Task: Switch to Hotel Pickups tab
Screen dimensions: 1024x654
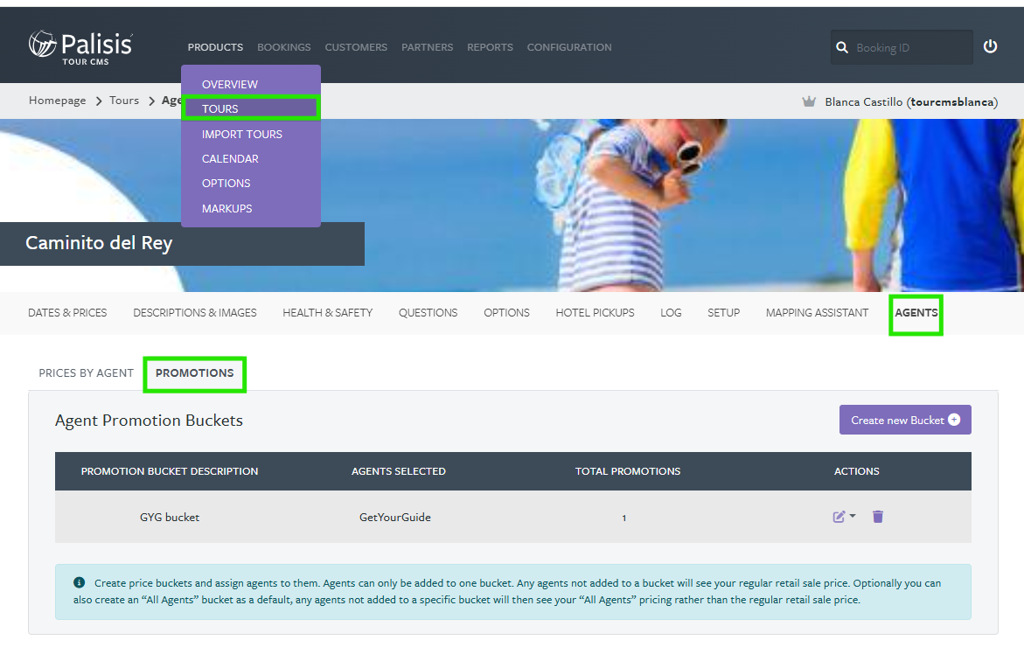Action: click(594, 312)
